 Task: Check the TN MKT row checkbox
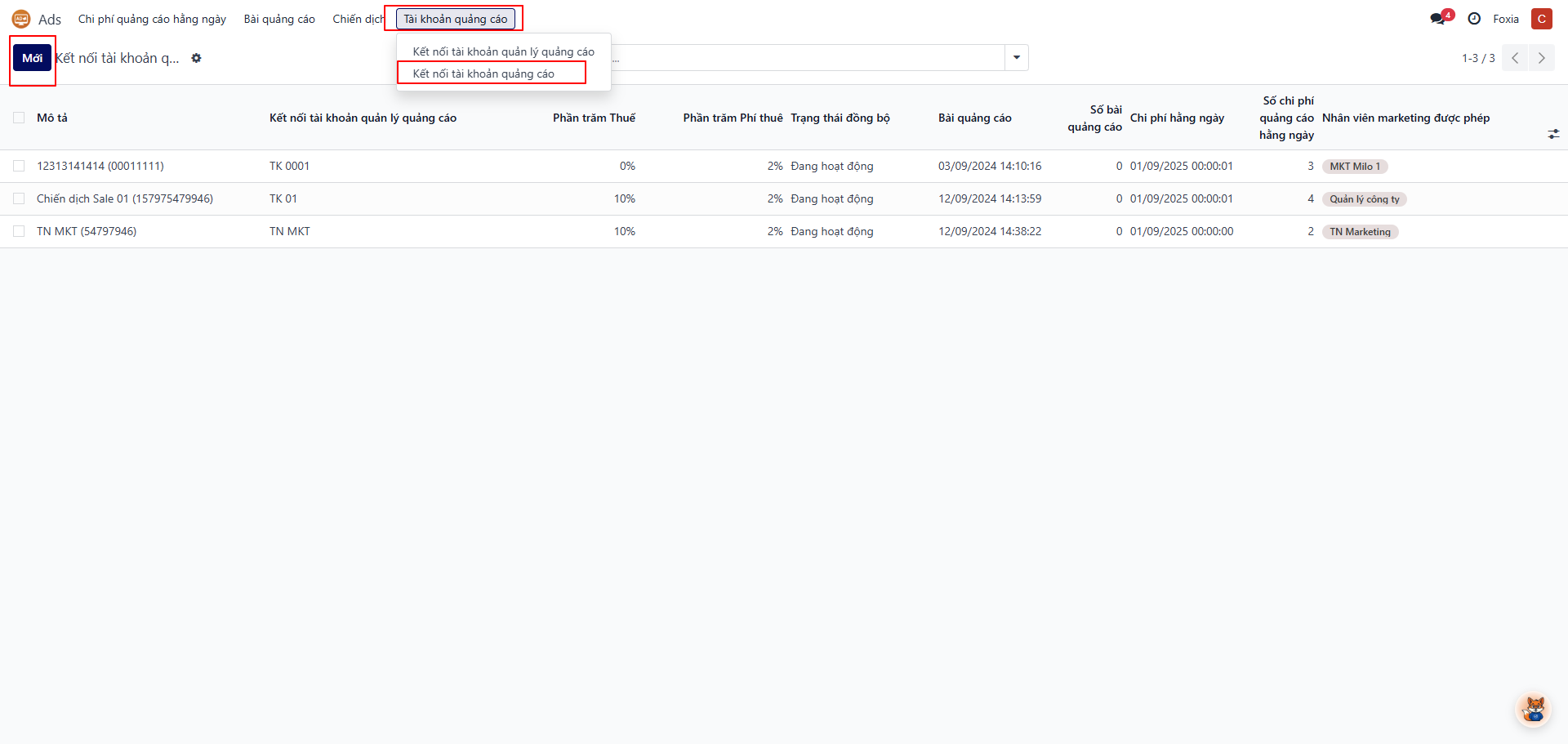[19, 231]
